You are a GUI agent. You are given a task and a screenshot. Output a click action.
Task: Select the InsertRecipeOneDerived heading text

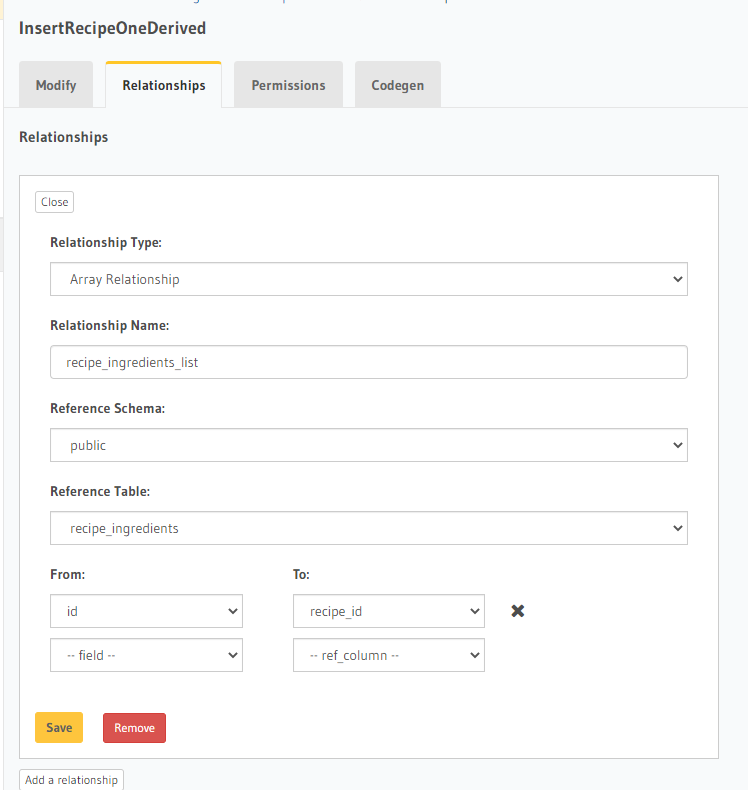point(112,28)
